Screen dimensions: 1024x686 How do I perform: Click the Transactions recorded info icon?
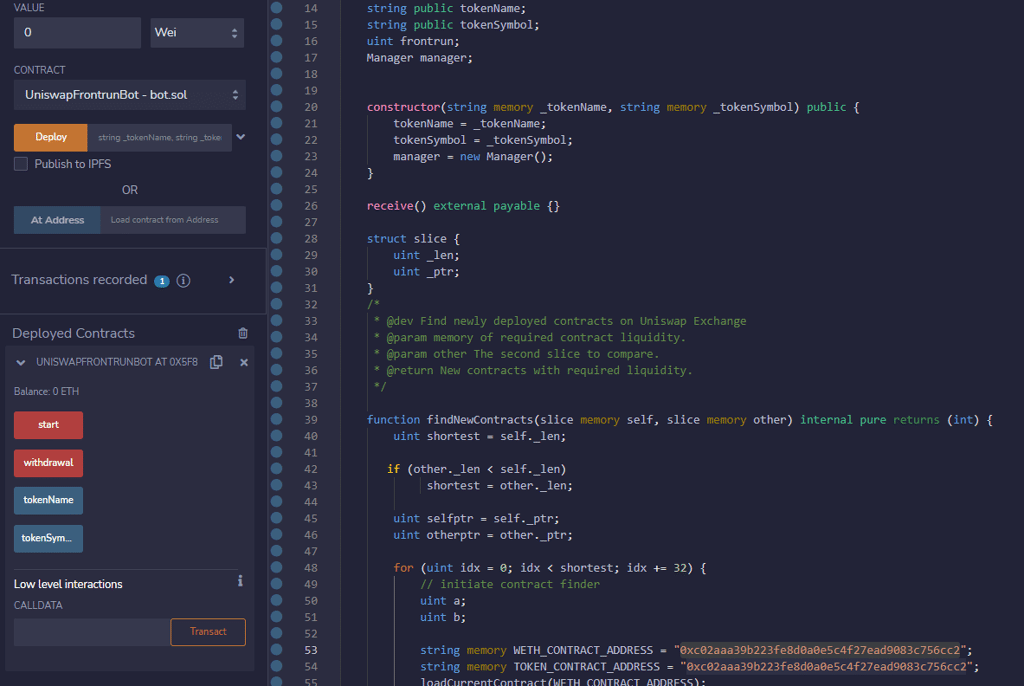[184, 281]
